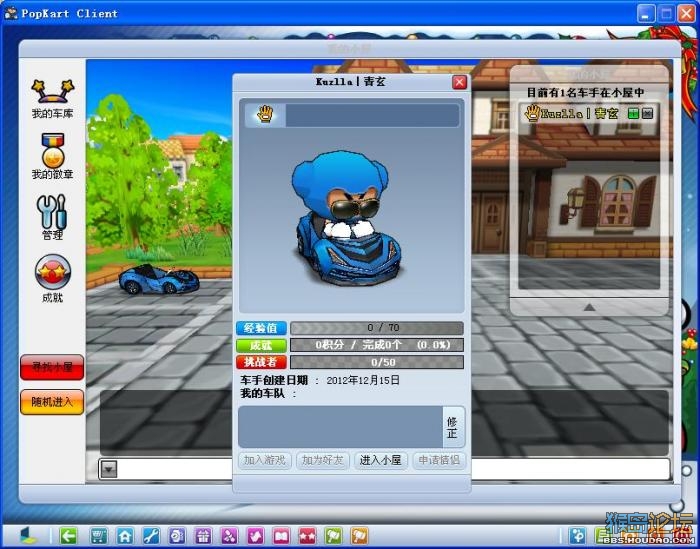Viewport: 700px width, 549px height.
Task: Click green icon beside Kuzlla in list
Action: pos(633,113)
